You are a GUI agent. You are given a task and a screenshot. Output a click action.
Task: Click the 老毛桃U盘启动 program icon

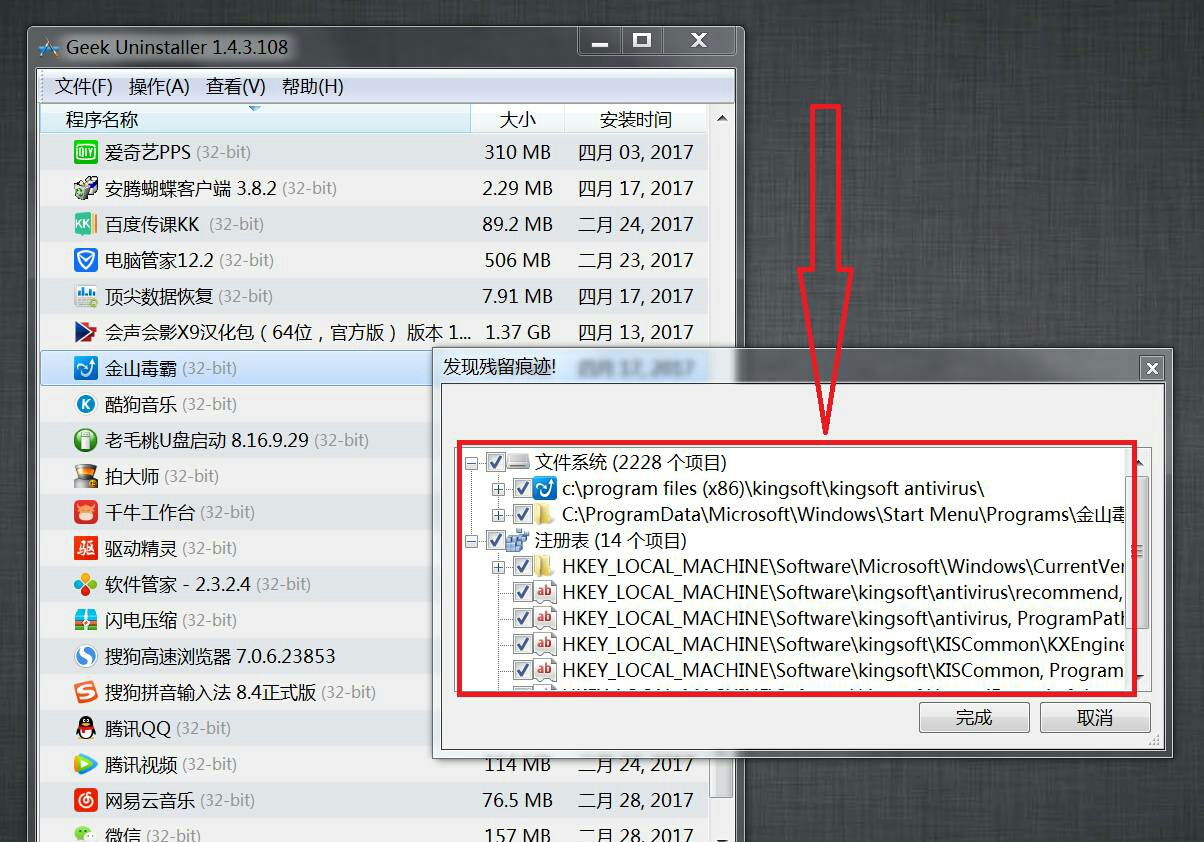point(86,440)
